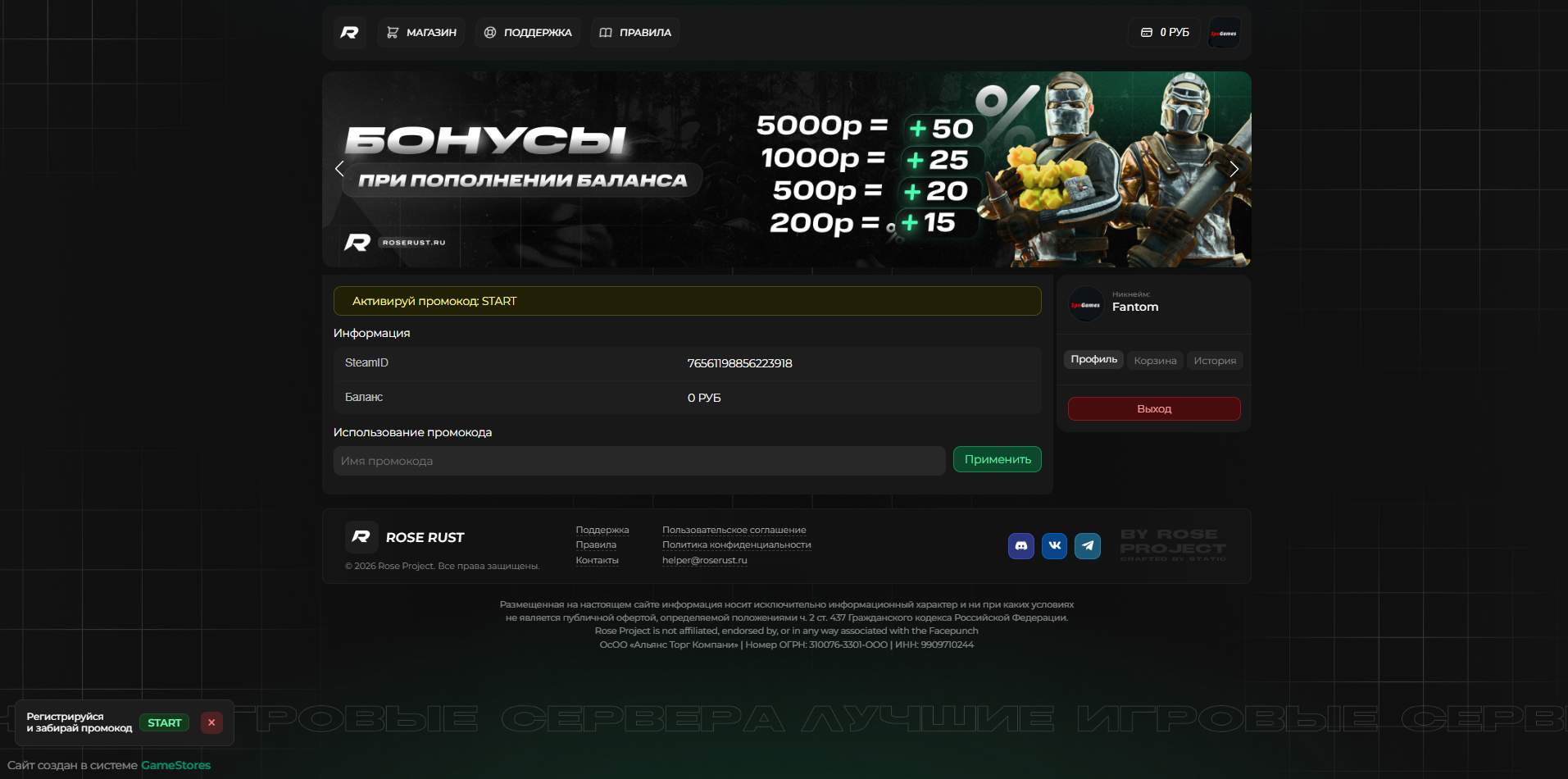Open the Discord social link
This screenshot has height=779, width=1568.
pos(1020,545)
